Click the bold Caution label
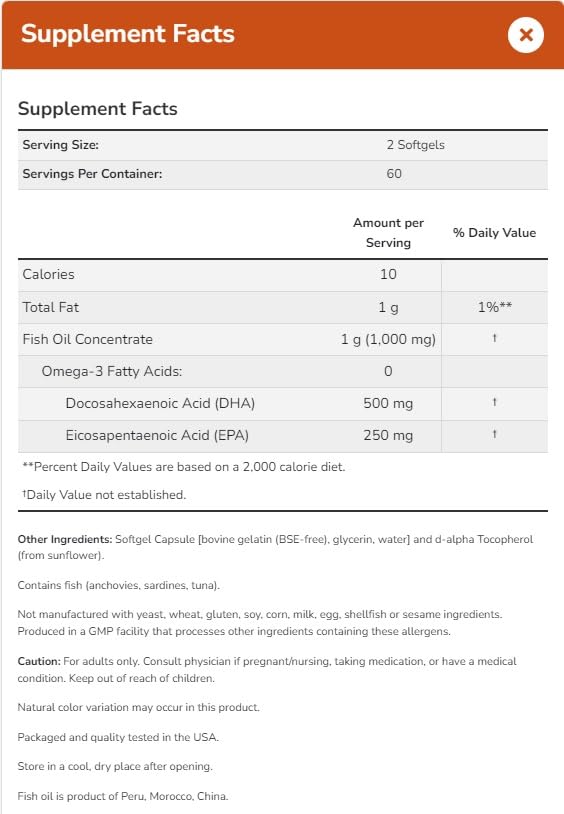 click(39, 661)
